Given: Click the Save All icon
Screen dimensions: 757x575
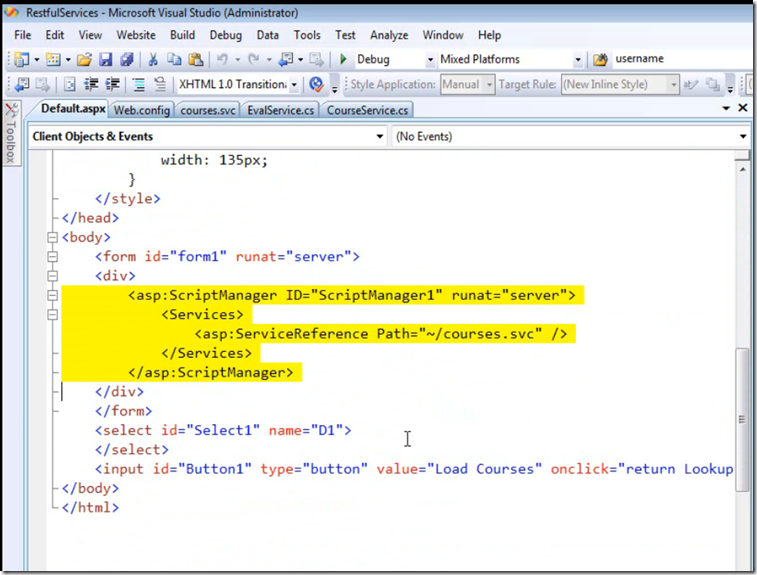Looking at the screenshot, I should (x=126, y=59).
